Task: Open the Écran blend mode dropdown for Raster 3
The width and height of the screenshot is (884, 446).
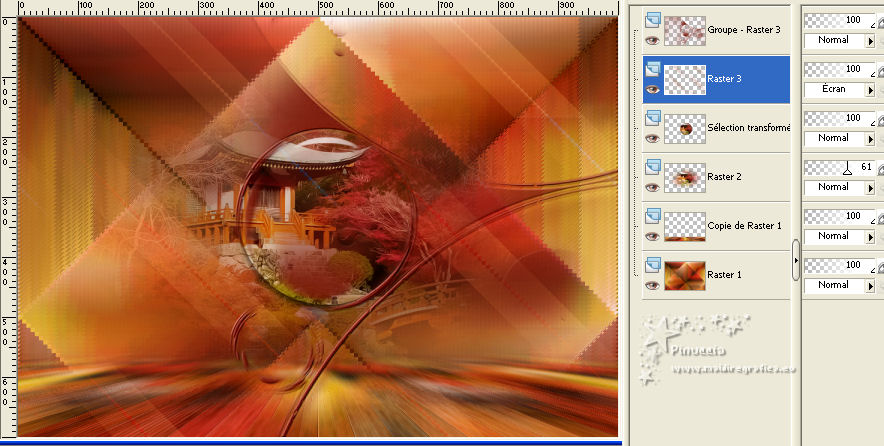Action: (x=839, y=90)
